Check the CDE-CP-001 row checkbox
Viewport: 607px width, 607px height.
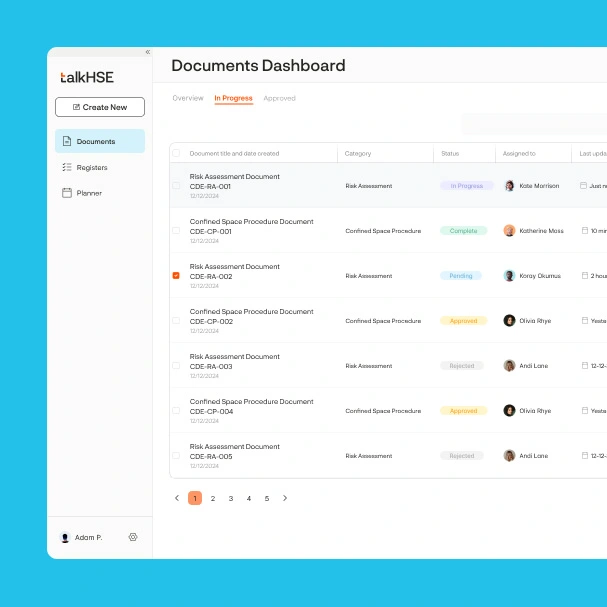(x=176, y=230)
